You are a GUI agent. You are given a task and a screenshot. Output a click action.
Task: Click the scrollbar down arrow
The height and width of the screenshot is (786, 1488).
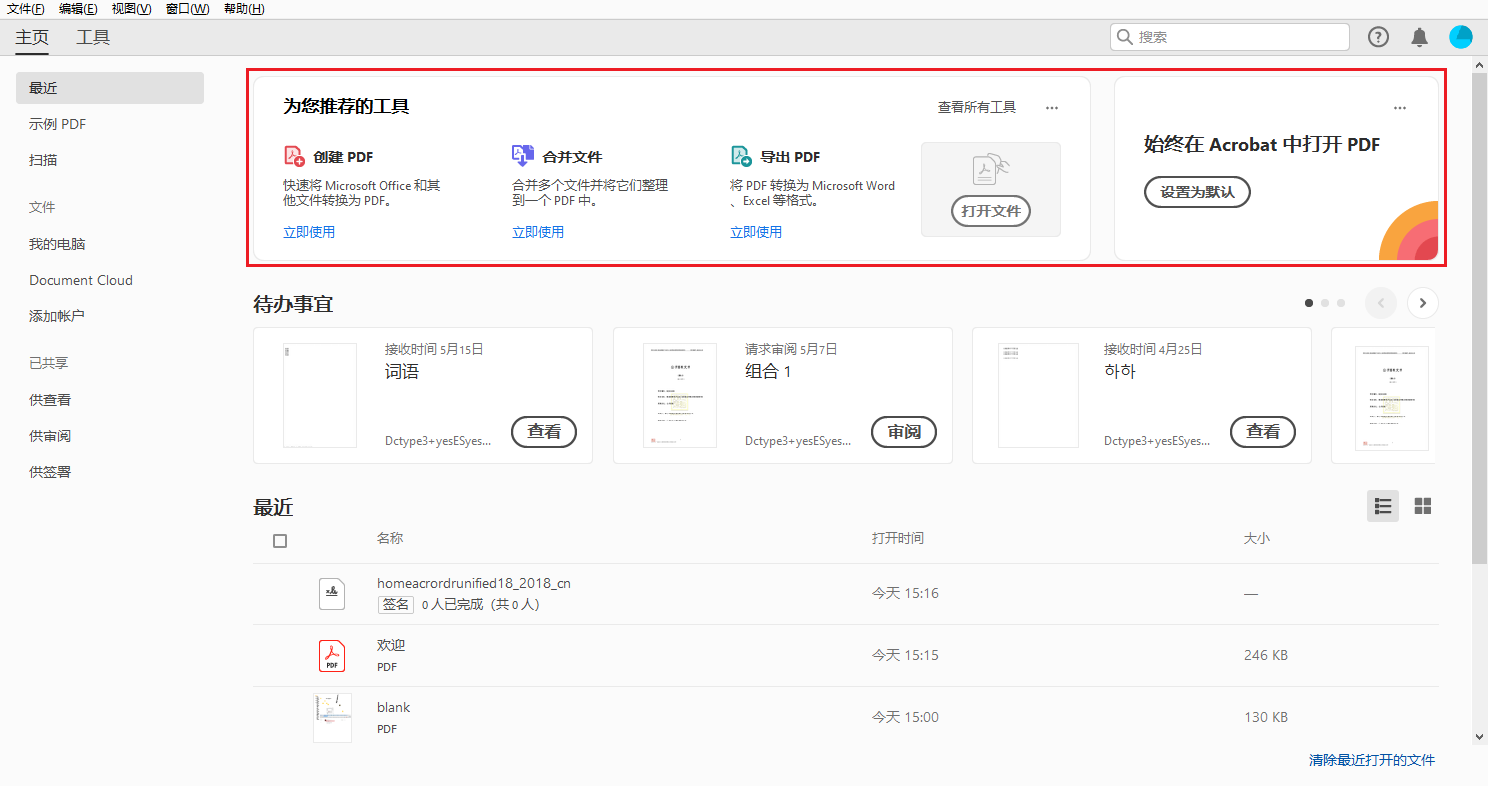pos(1480,737)
